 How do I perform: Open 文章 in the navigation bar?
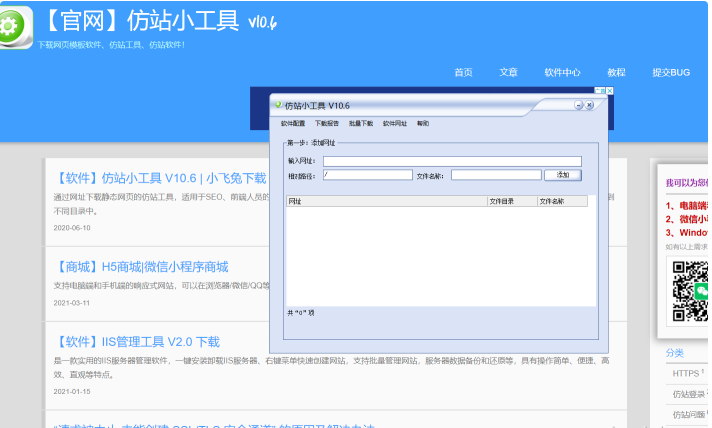coord(509,73)
